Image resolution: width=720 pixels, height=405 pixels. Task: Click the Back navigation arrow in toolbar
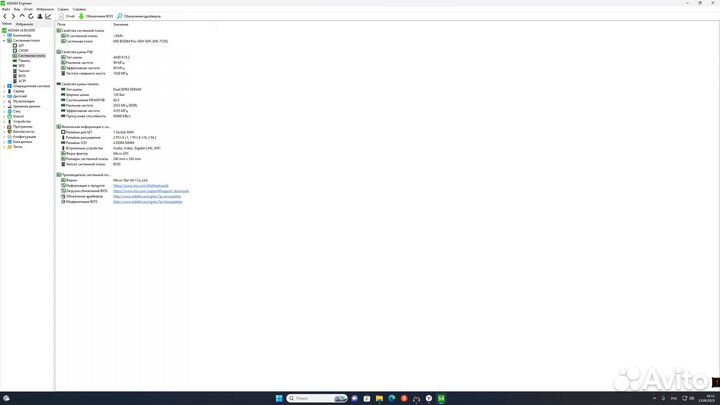[5, 16]
